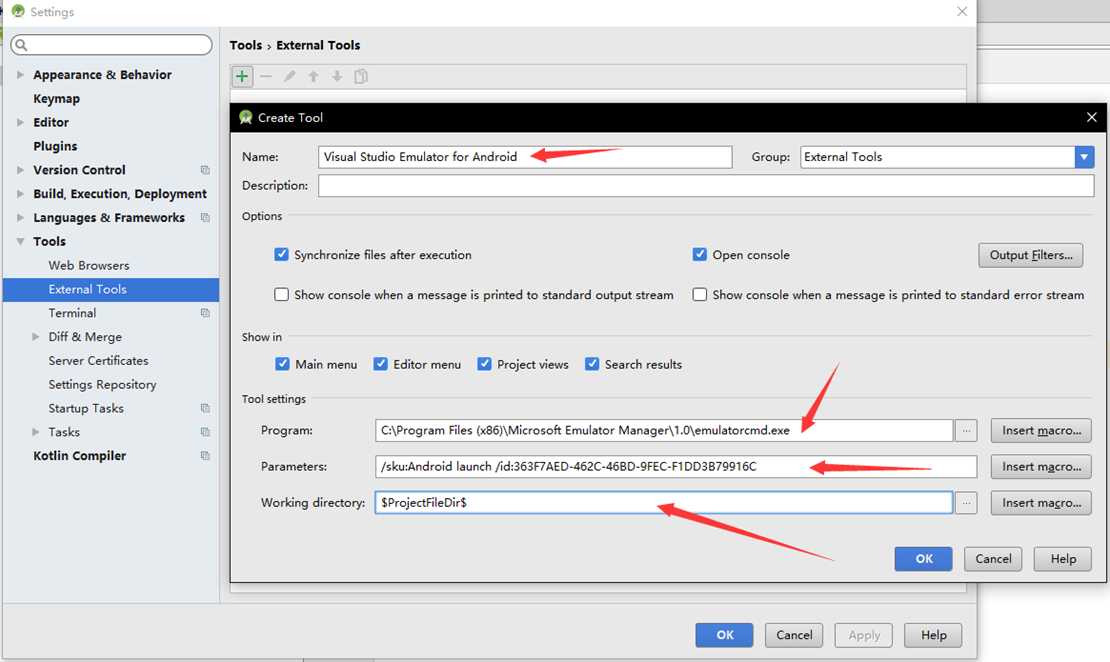Click into the Parameters field
This screenshot has height=662, width=1110.
pos(676,467)
